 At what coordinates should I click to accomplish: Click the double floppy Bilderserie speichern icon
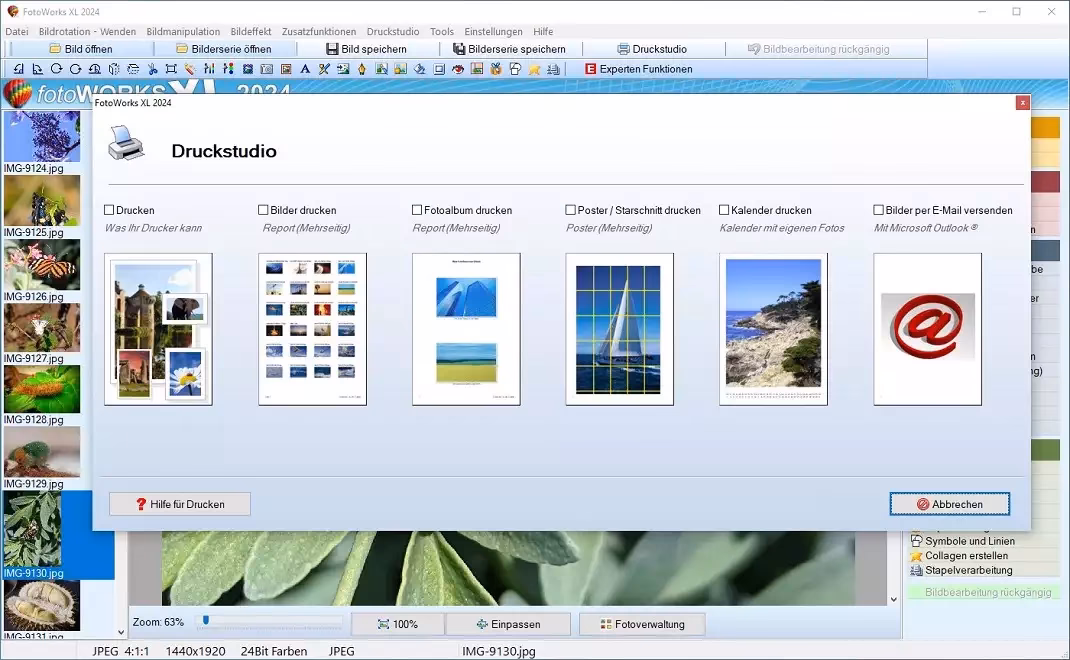[459, 49]
